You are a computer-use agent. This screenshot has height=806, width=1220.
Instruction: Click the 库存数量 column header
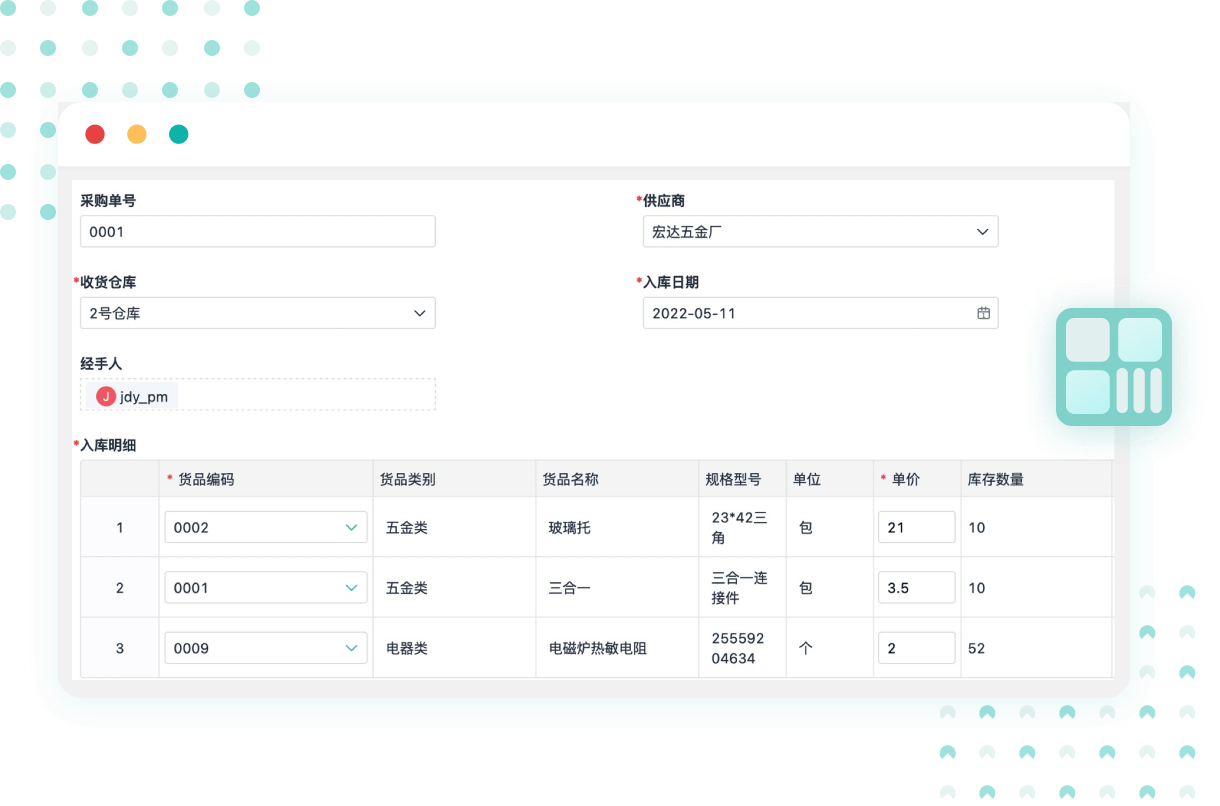pyautogui.click(x=1036, y=479)
